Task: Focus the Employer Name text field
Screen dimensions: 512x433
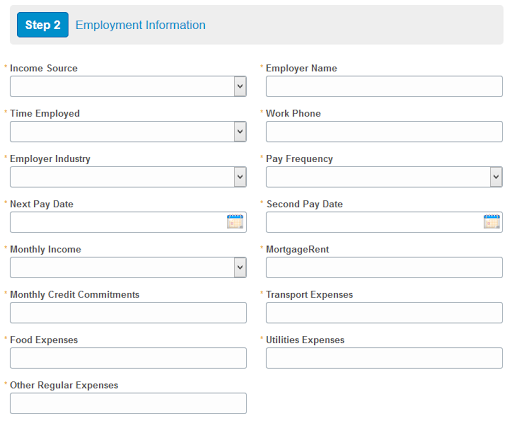Action: pos(384,86)
